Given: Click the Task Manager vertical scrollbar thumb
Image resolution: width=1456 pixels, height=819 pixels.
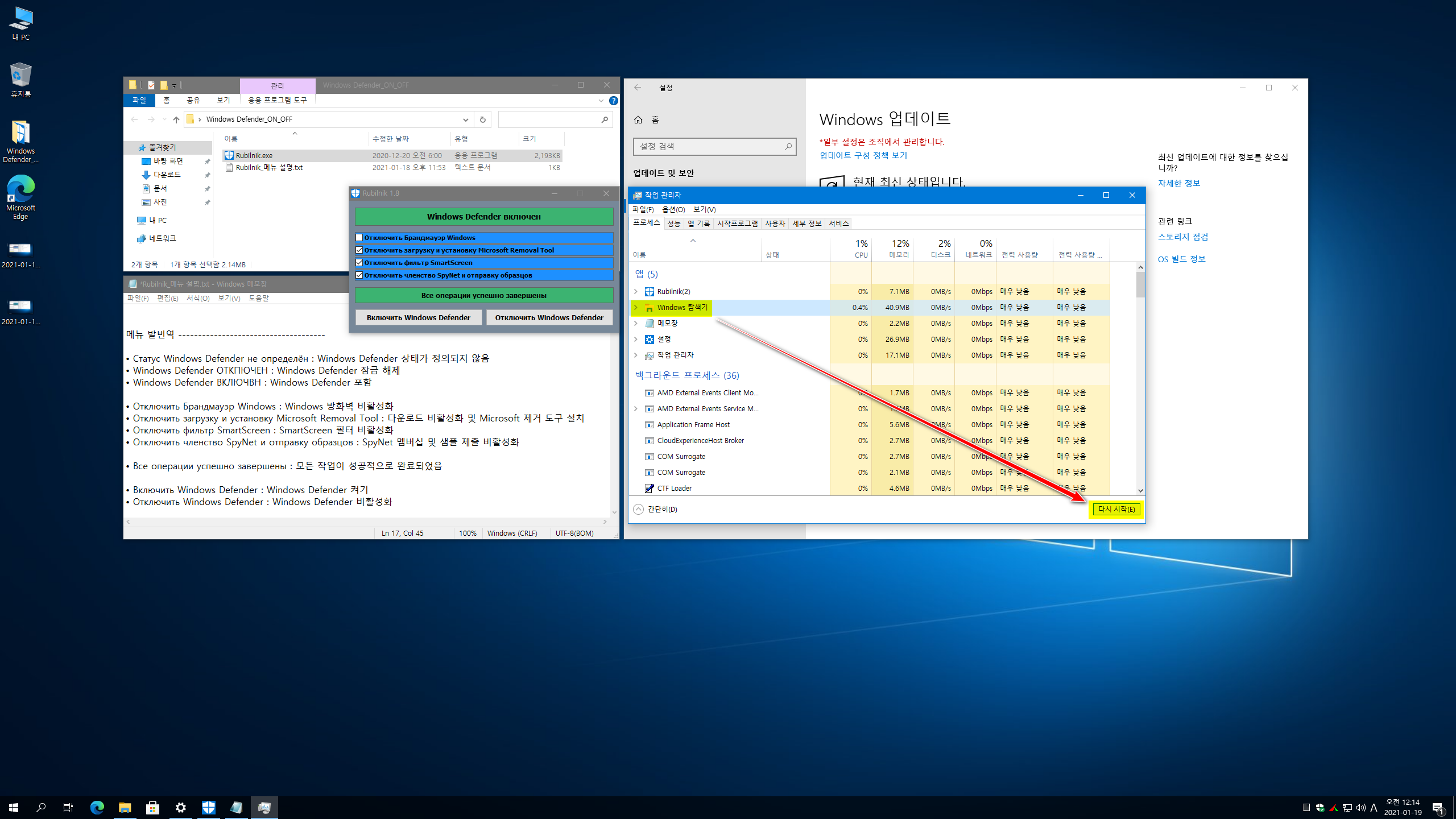Looking at the screenshot, I should click(x=1140, y=284).
